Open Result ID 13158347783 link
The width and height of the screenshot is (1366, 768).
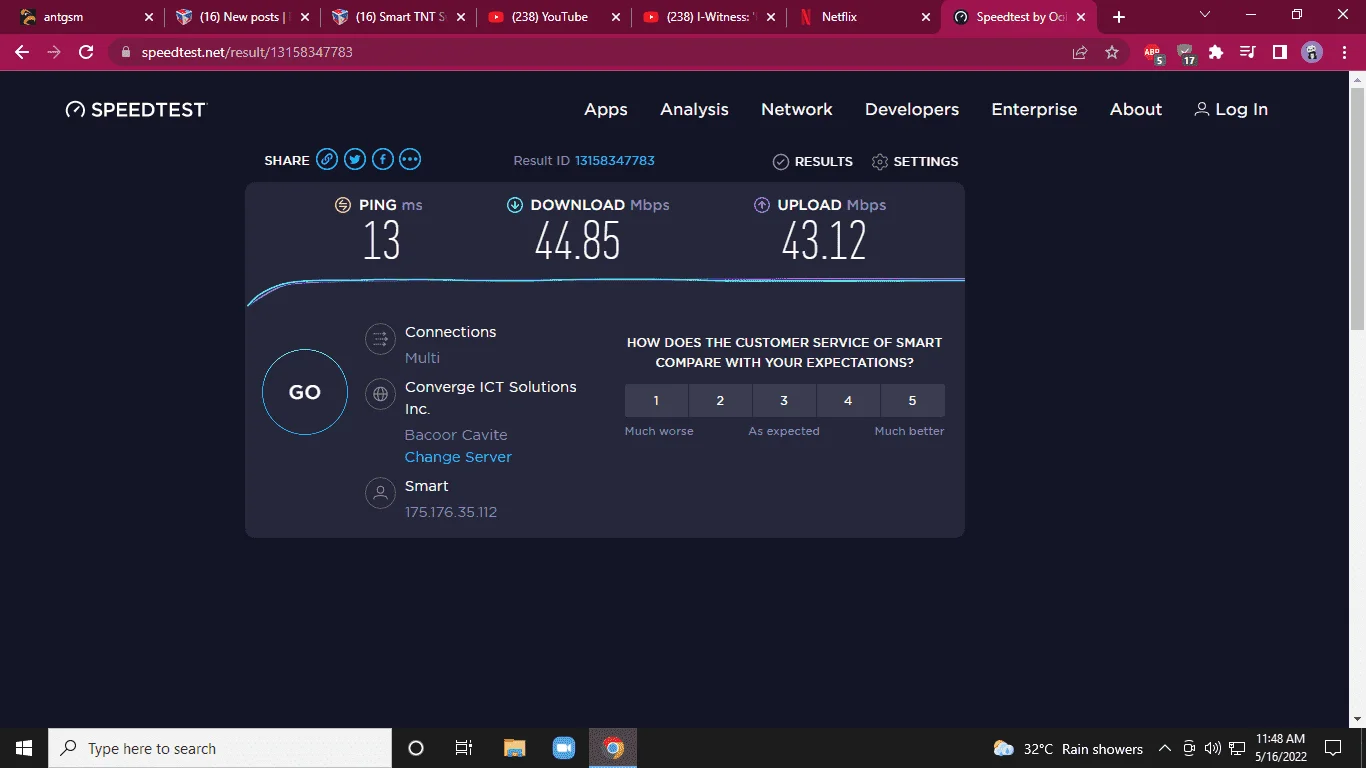[x=615, y=161]
